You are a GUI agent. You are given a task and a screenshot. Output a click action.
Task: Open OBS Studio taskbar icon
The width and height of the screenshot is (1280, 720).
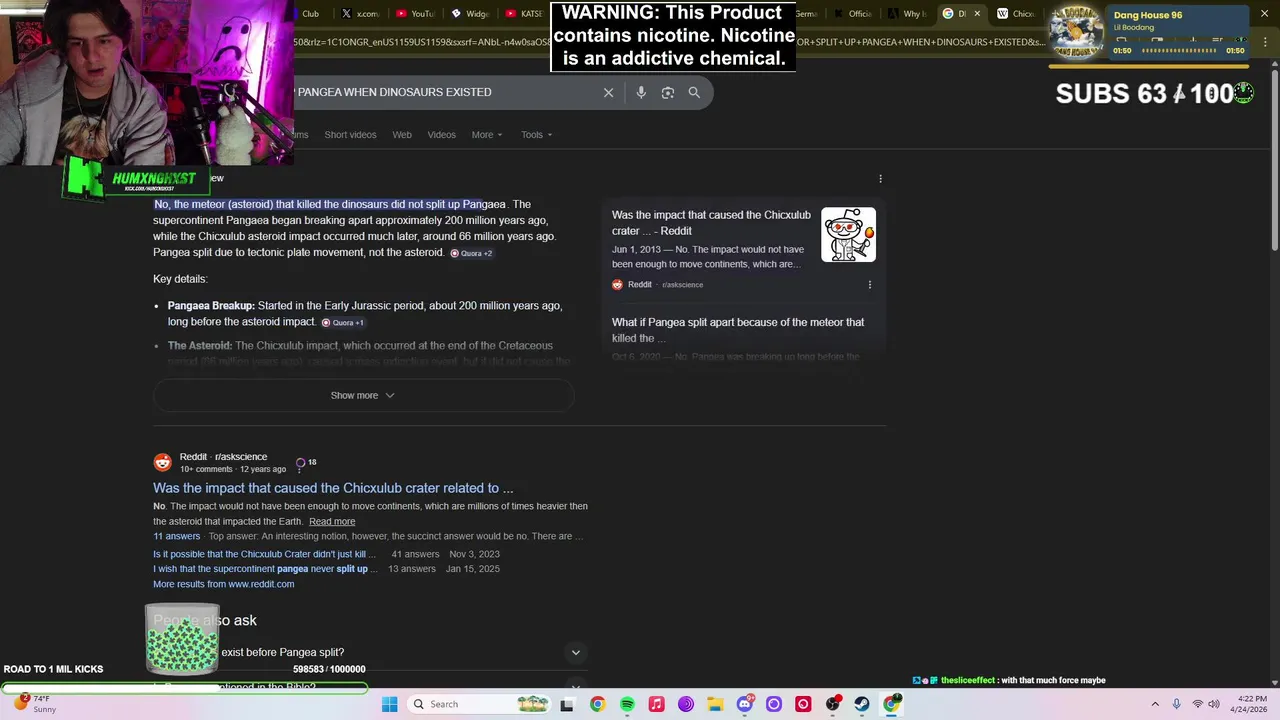pos(832,704)
